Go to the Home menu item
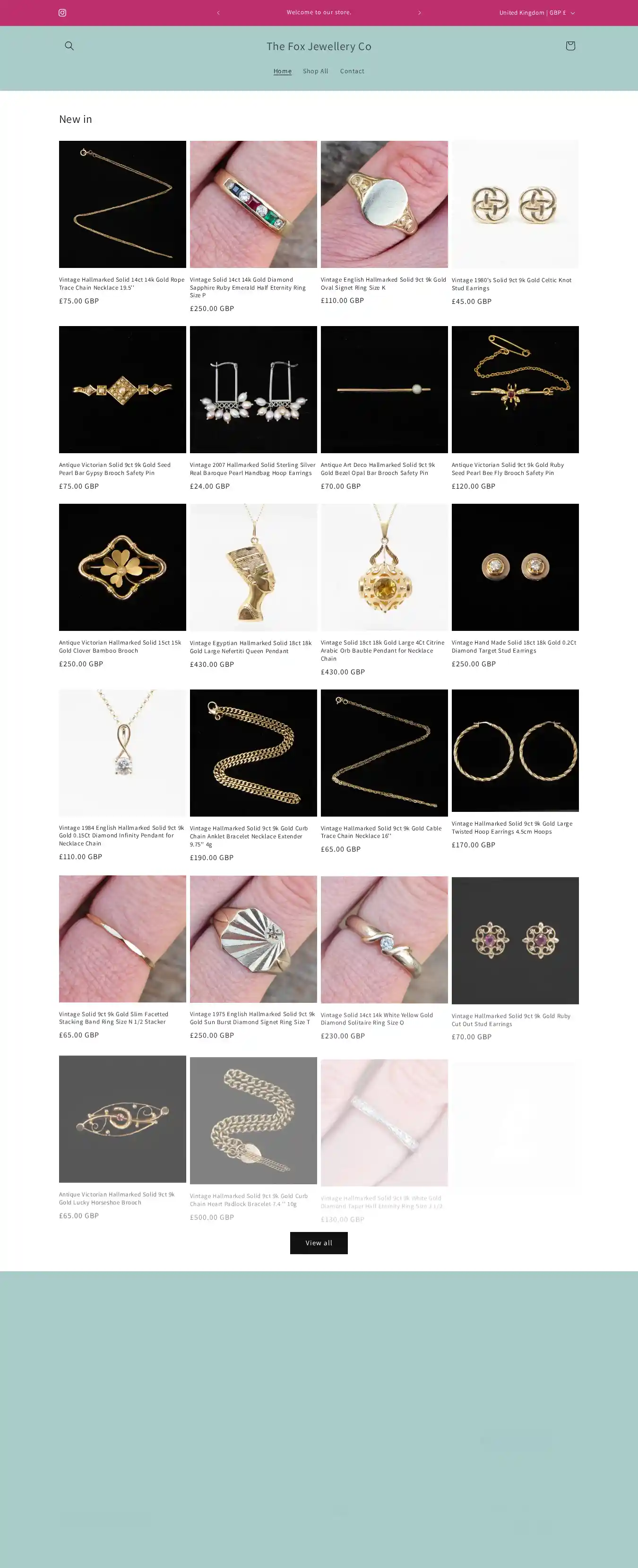638x1568 pixels. coord(283,71)
